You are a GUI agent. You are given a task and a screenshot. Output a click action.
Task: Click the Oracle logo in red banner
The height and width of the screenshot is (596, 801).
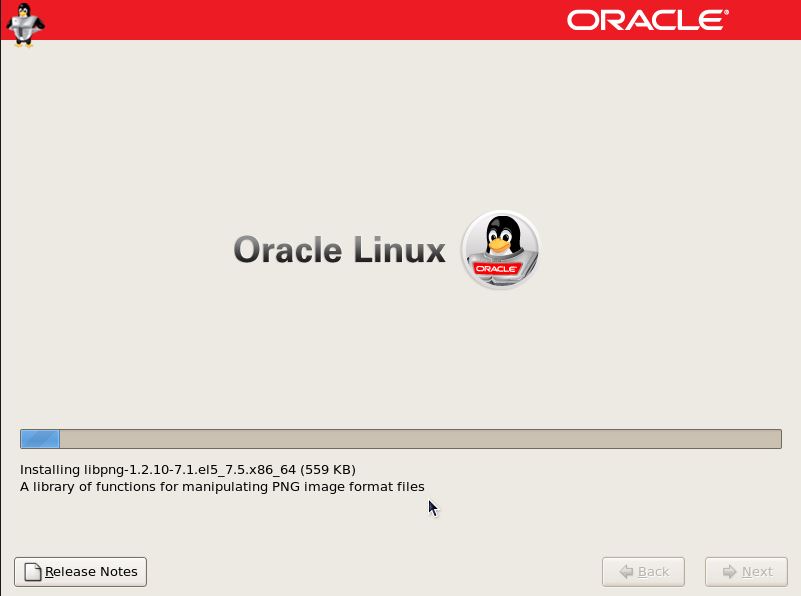click(x=647, y=20)
